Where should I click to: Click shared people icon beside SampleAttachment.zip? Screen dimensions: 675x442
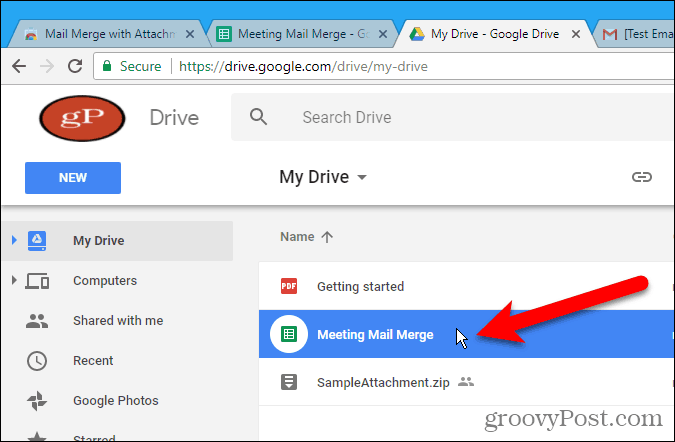466,381
